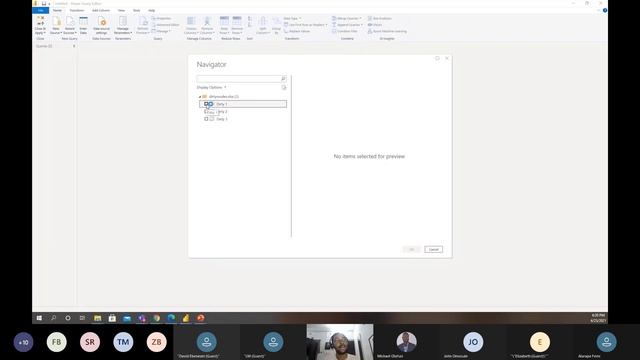Click the Manage Parameters icon
The height and width of the screenshot is (360, 640).
pyautogui.click(x=123, y=21)
